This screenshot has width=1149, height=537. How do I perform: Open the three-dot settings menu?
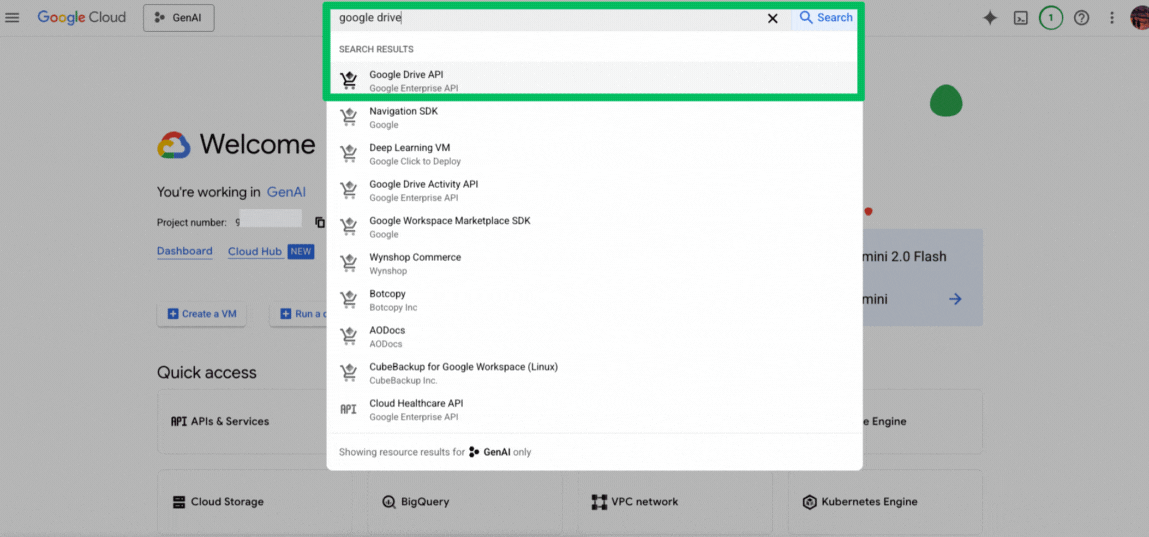(1111, 18)
